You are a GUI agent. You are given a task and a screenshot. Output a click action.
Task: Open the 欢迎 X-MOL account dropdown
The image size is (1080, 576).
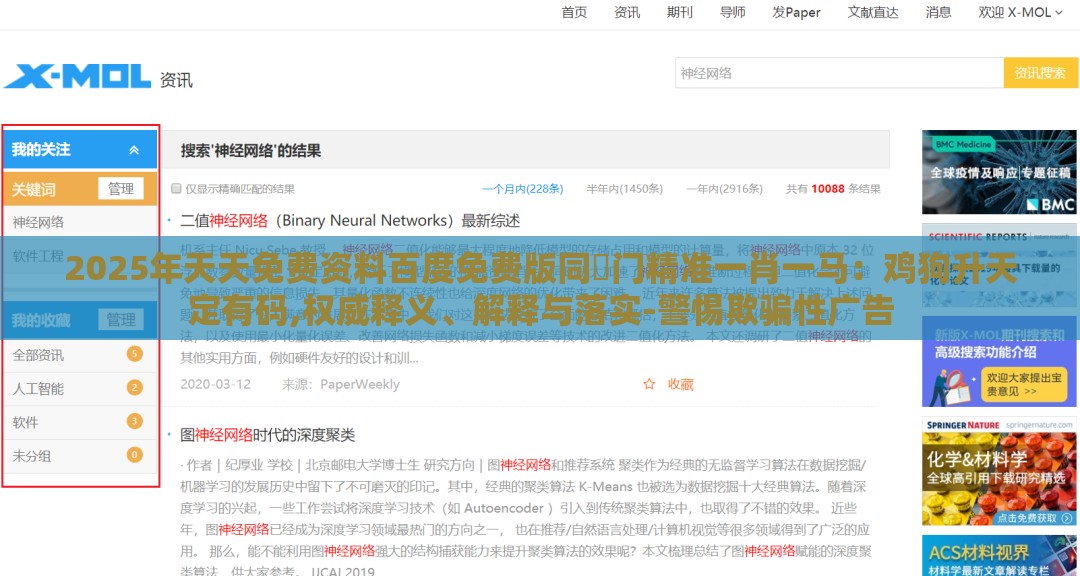coord(1020,12)
